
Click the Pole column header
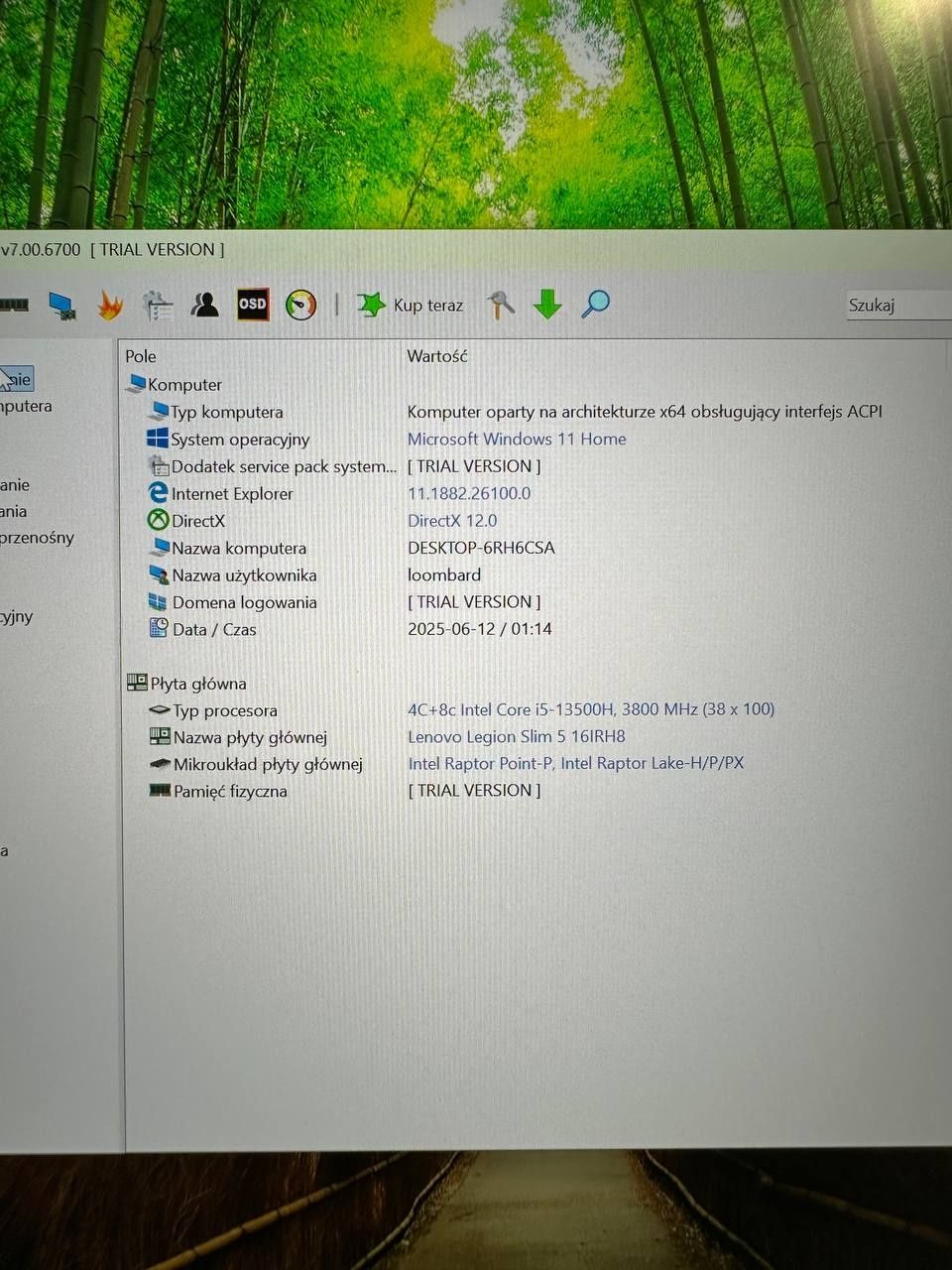pyautogui.click(x=141, y=355)
